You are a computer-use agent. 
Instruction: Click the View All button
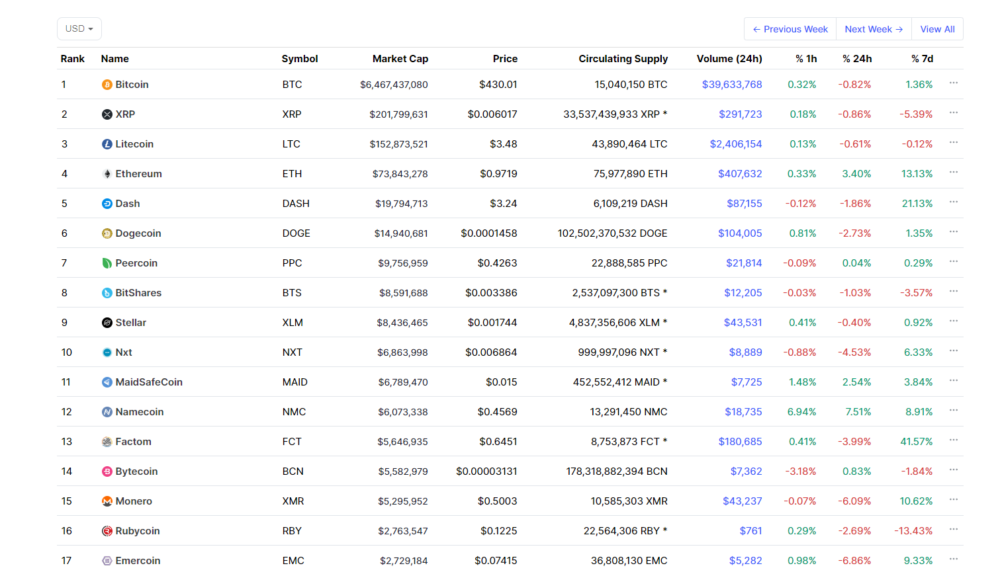tap(938, 29)
